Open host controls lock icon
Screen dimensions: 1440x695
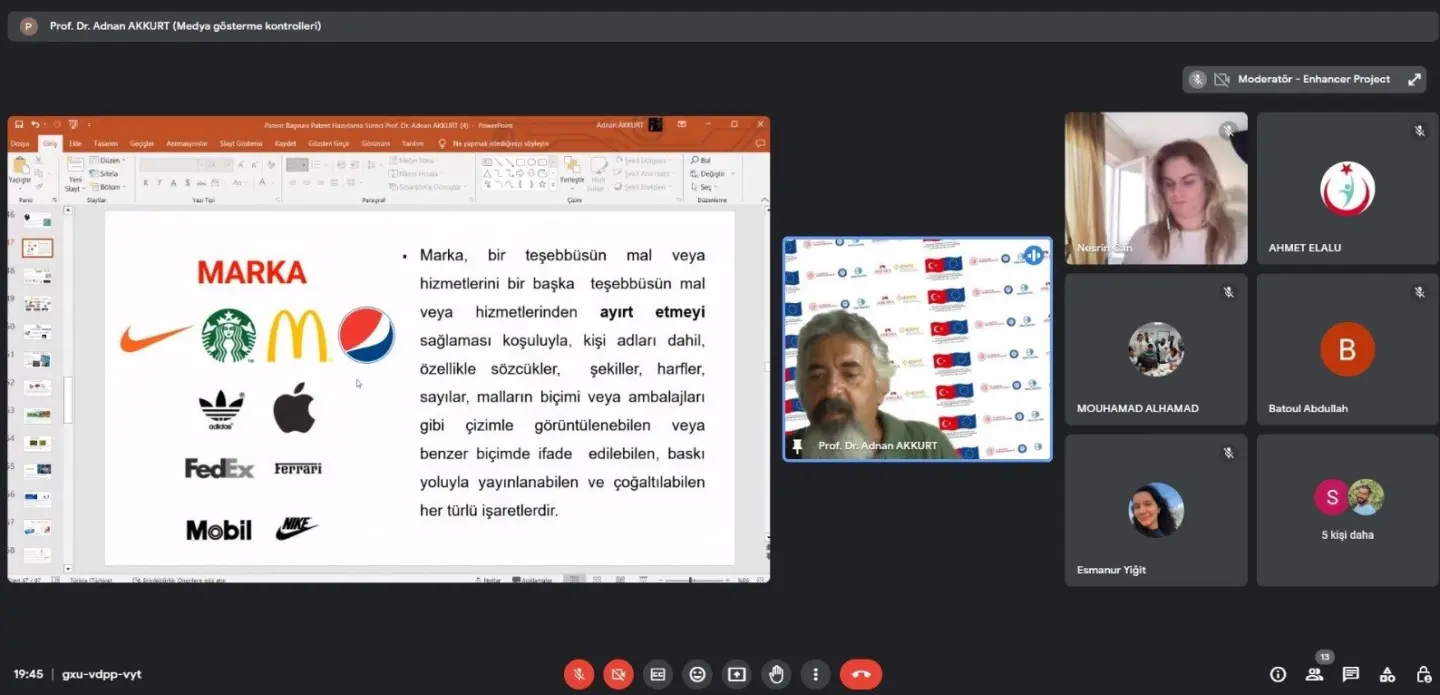click(x=1423, y=674)
